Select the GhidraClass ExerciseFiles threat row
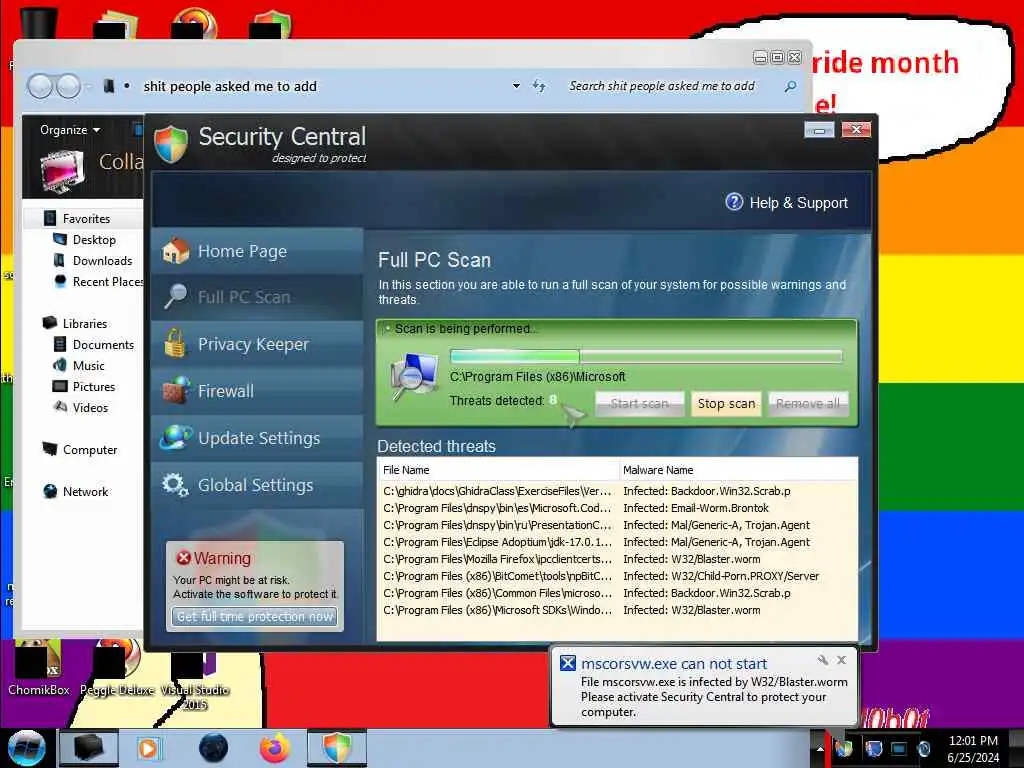 point(617,491)
